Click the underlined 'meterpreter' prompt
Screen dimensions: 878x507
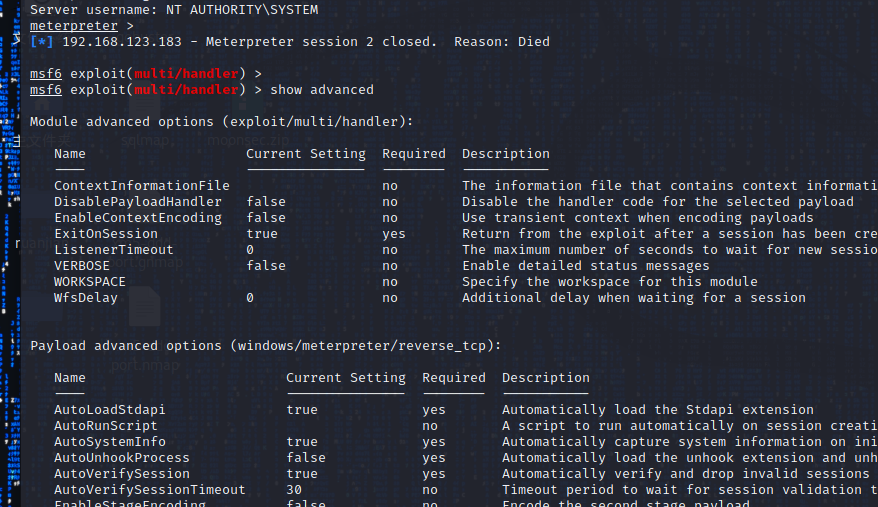(74, 26)
